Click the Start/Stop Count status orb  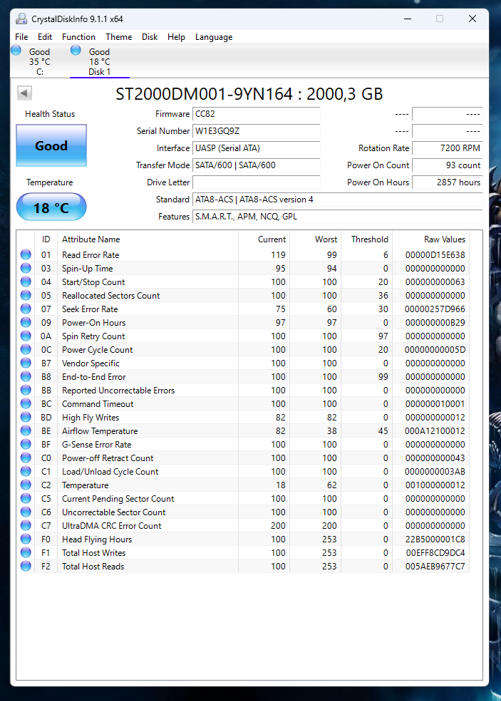[26, 282]
